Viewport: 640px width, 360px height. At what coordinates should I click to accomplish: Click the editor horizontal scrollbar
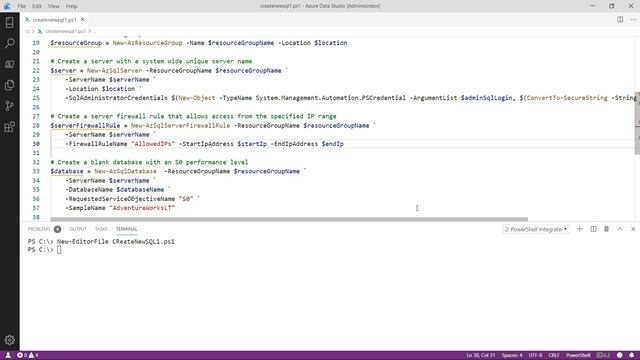289,219
